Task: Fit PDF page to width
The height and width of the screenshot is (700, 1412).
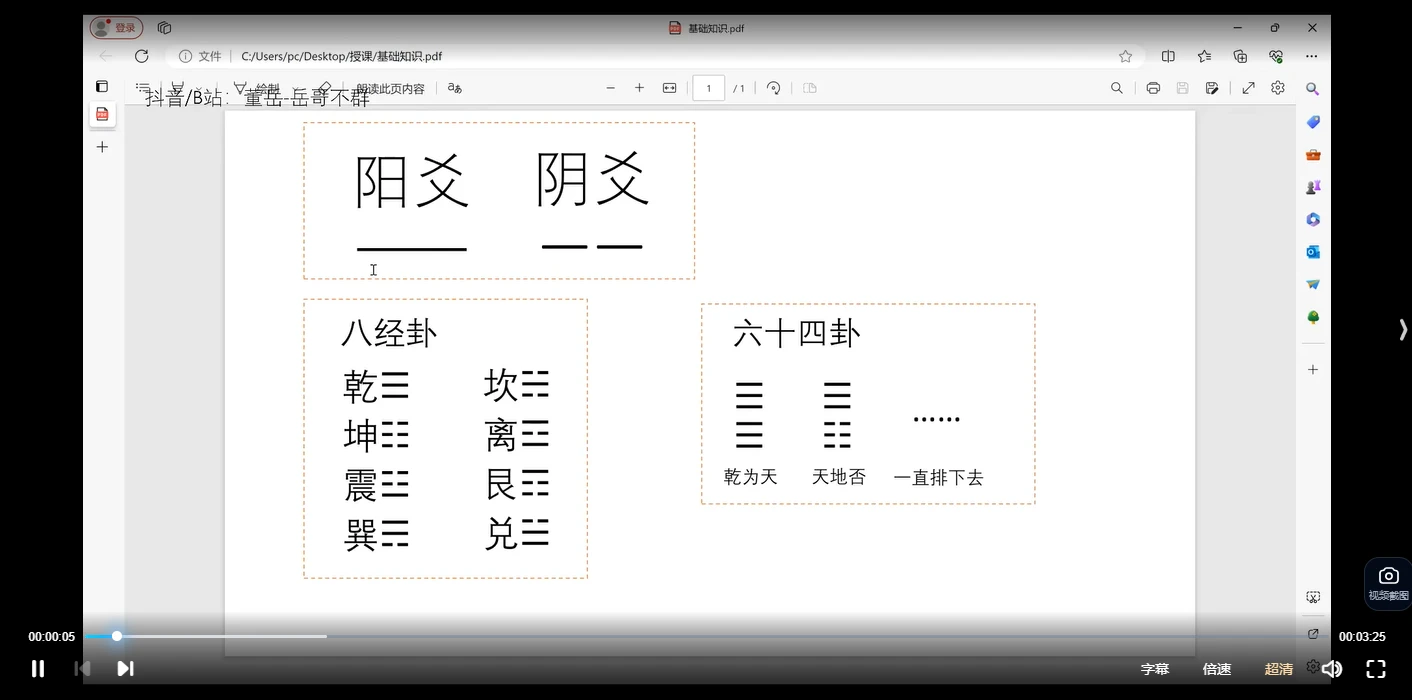Action: click(x=670, y=88)
